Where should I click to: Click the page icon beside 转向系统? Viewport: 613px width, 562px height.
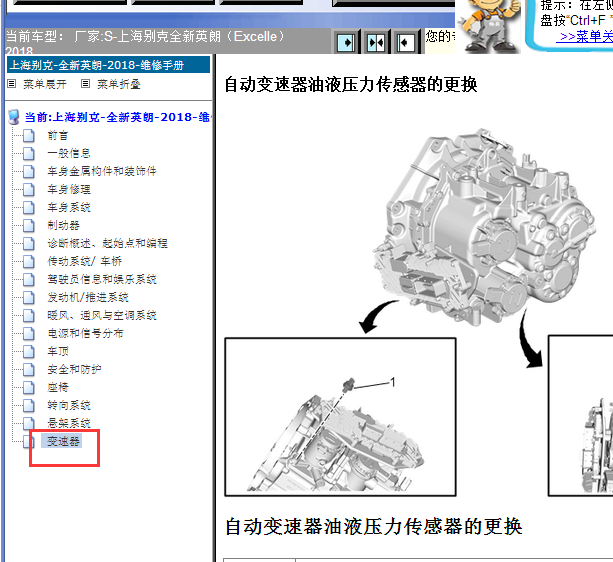pos(29,405)
